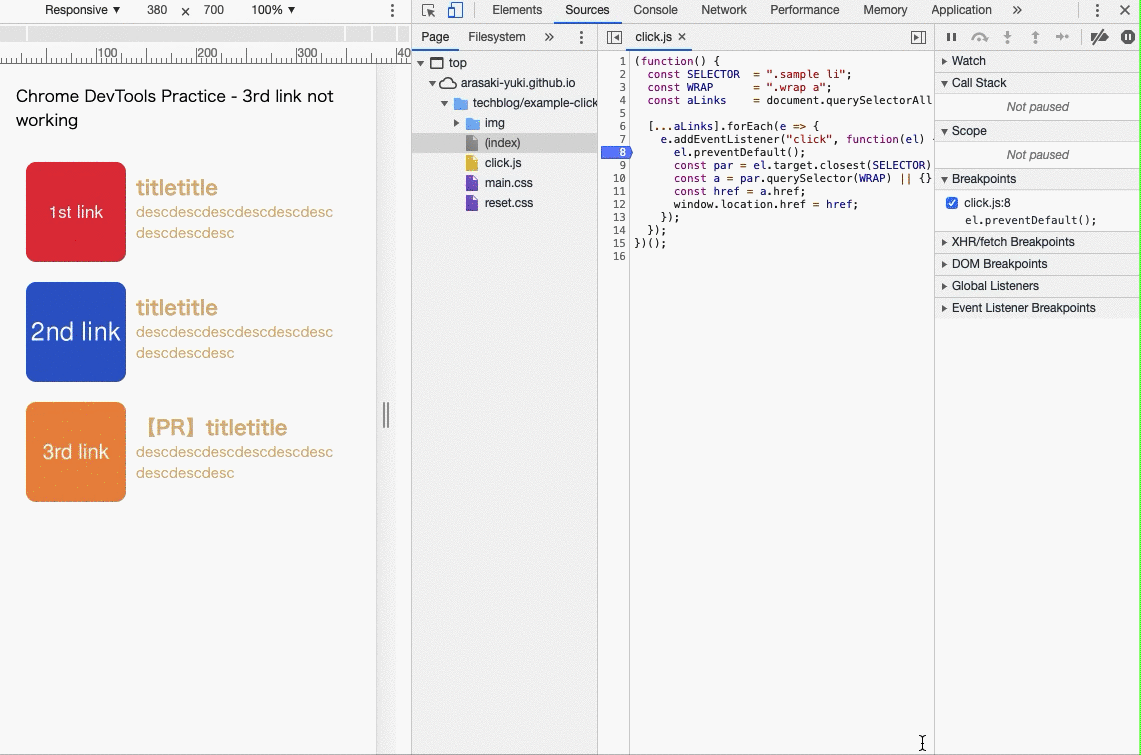Open DevTools customize three-dot menu

tap(1097, 10)
